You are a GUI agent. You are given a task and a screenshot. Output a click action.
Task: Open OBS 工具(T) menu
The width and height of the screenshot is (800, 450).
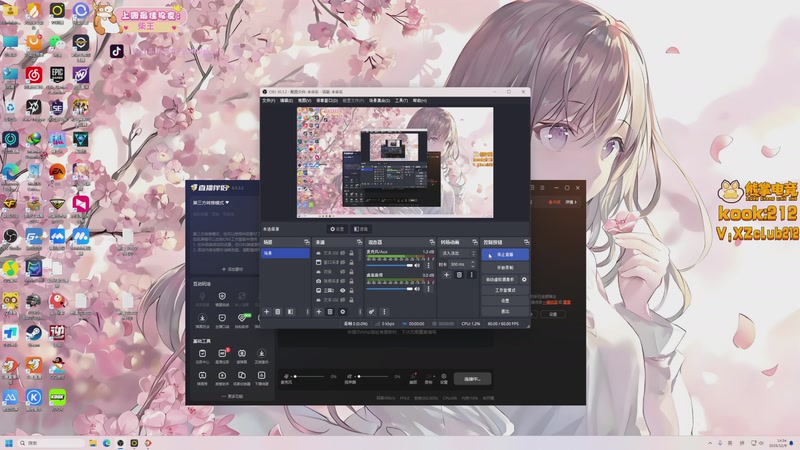pyautogui.click(x=401, y=101)
